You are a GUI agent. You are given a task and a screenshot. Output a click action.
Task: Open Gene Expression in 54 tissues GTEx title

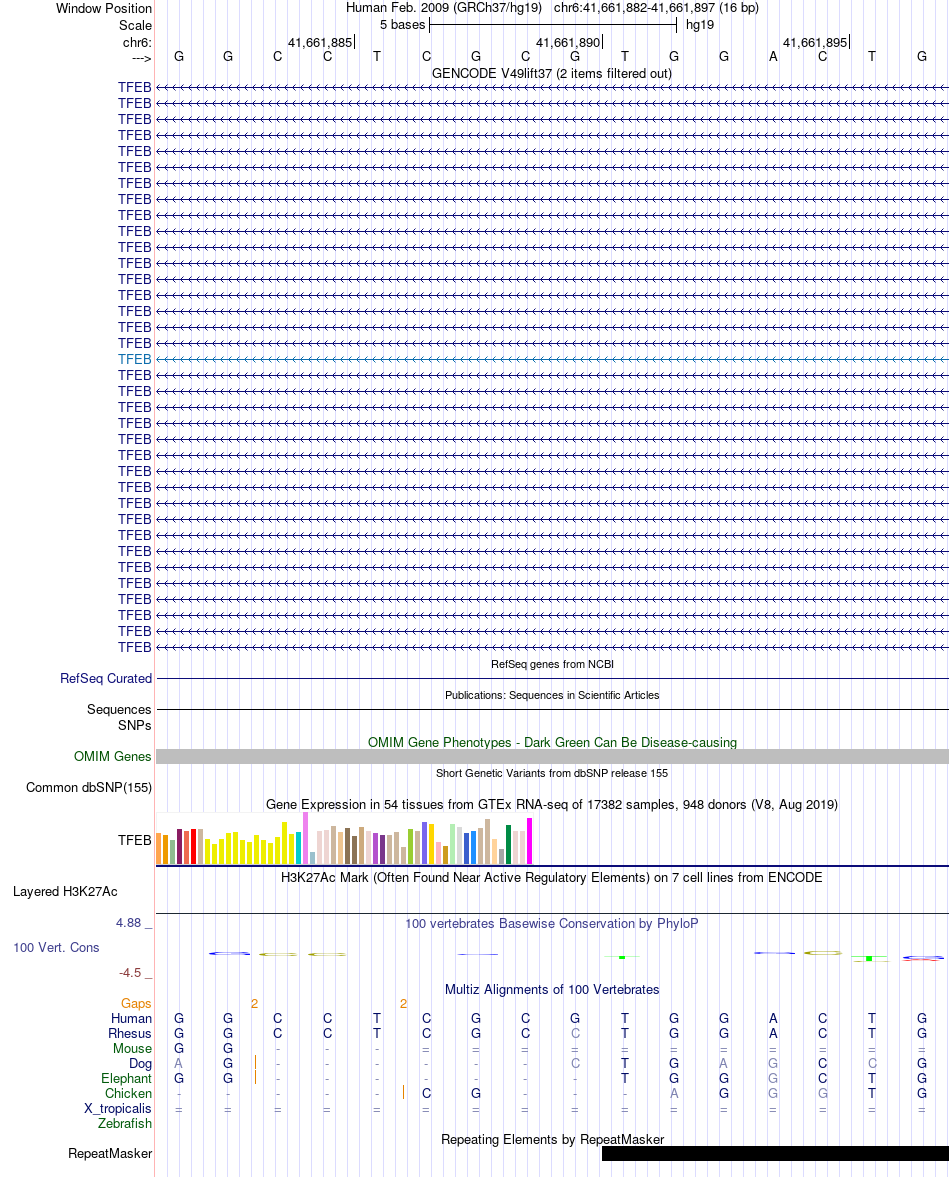pos(552,805)
